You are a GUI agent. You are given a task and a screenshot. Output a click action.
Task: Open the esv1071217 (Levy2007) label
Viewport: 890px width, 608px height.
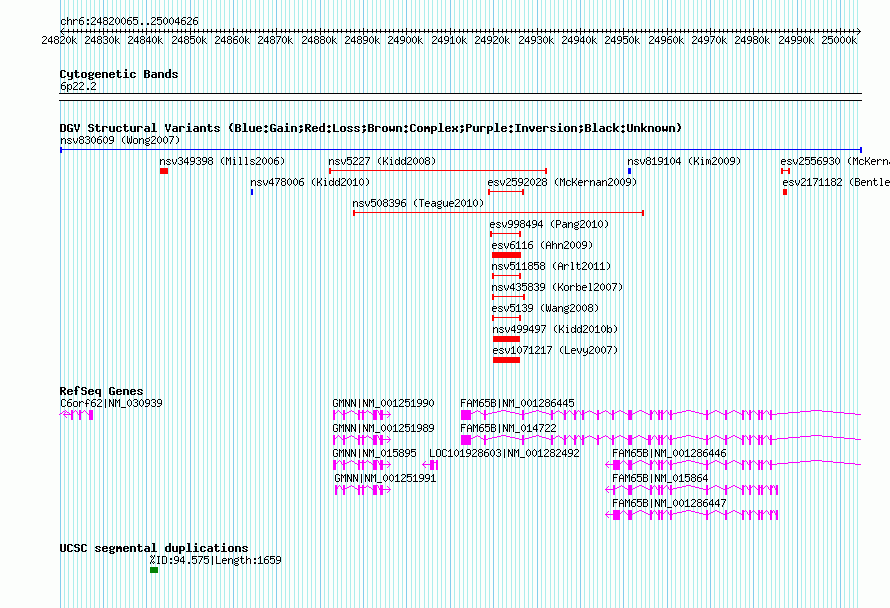(555, 350)
